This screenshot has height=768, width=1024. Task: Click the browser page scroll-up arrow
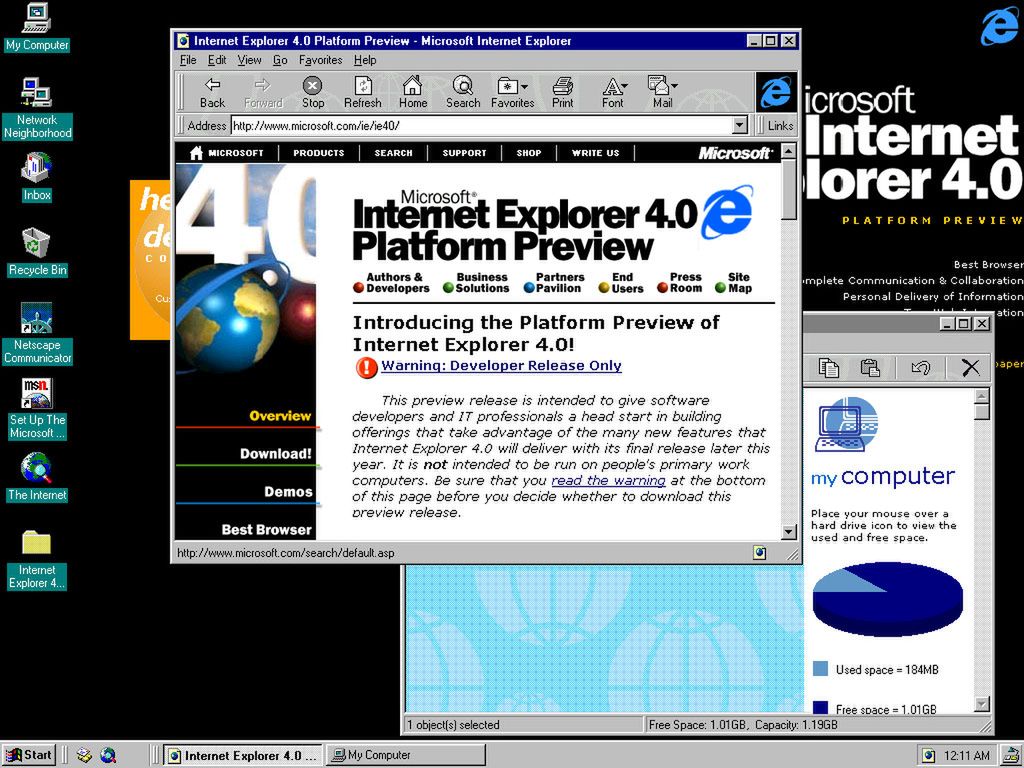pos(789,152)
